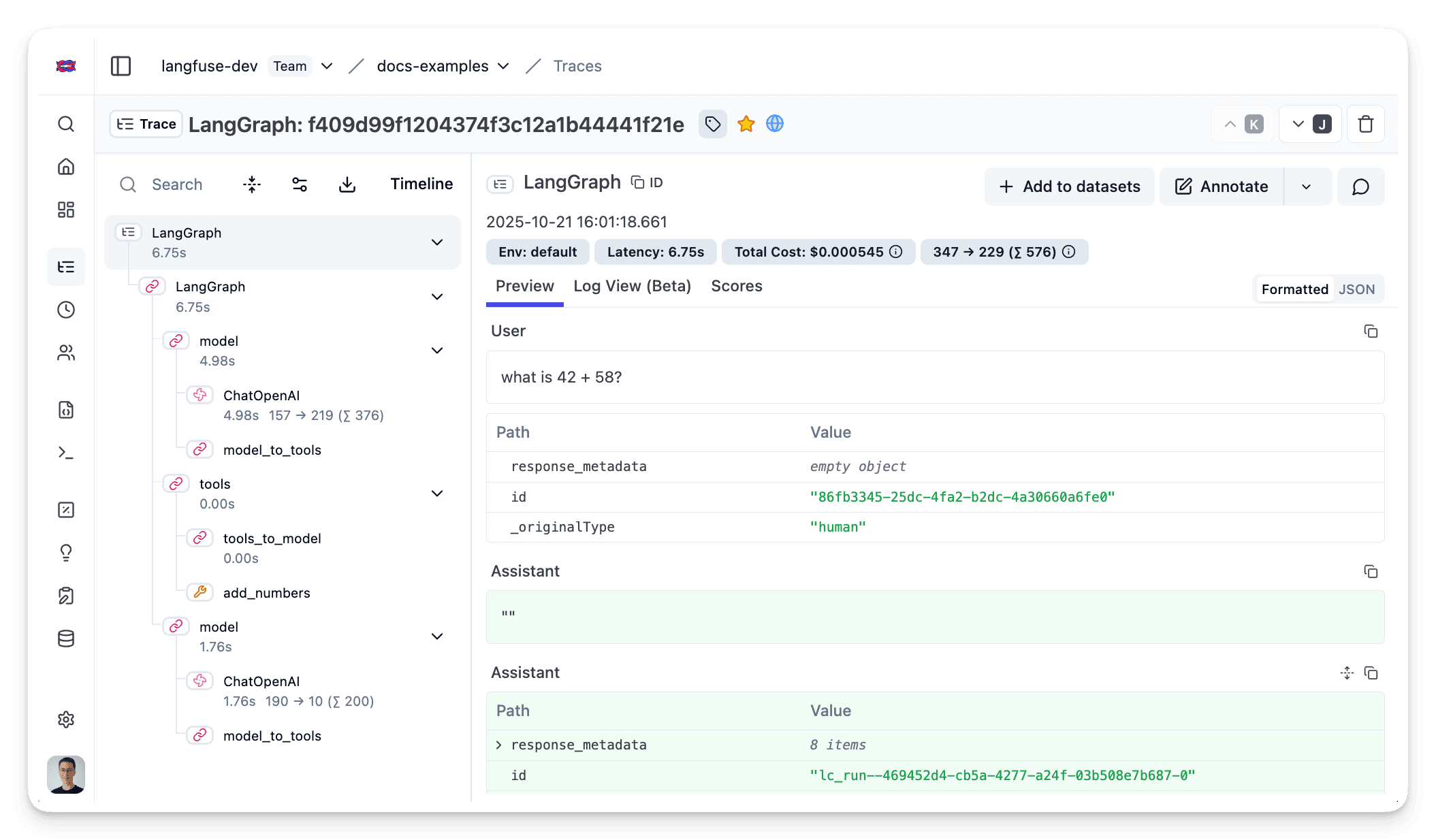Screen dimensions: 1436x840
Task: Collapse all nodes using the collapse icon
Action: pos(252,184)
